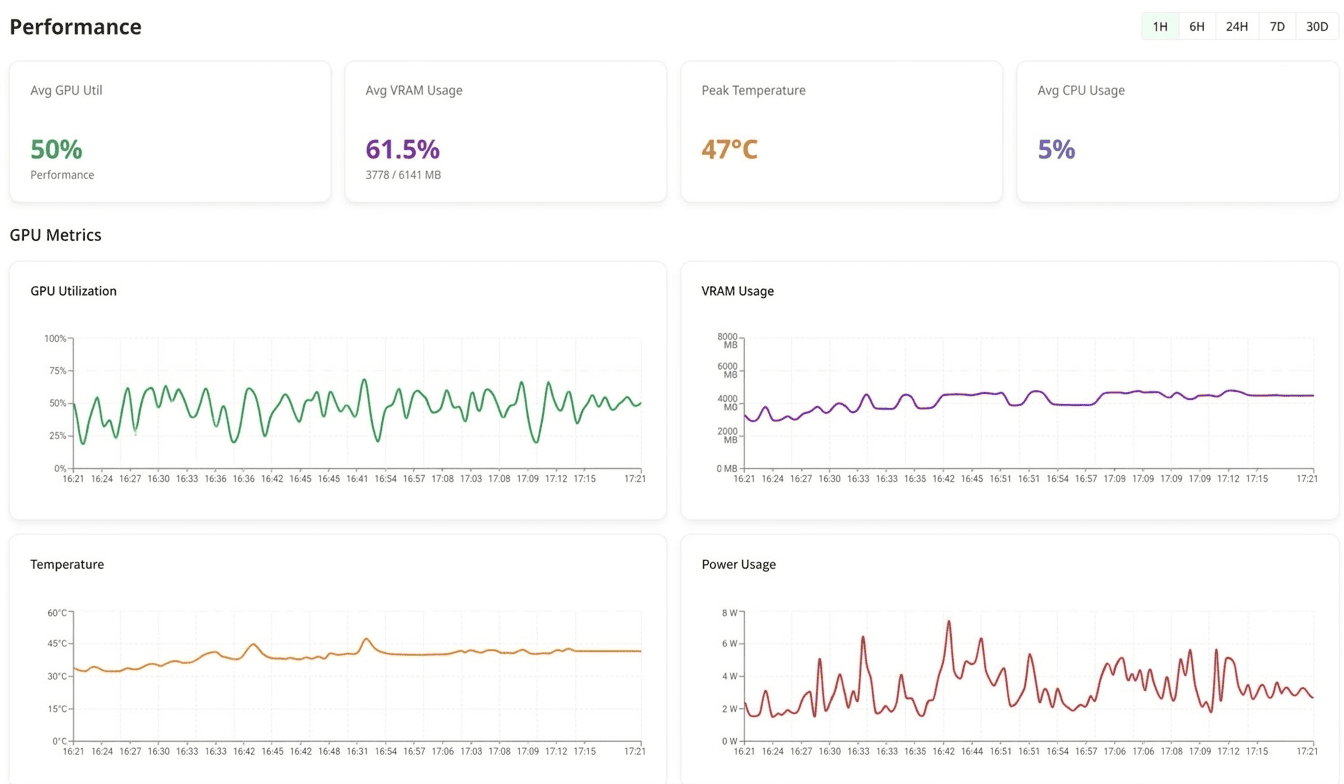Click the Peak Temperature 47°C card
This screenshot has width=1344, height=784.
click(x=841, y=131)
